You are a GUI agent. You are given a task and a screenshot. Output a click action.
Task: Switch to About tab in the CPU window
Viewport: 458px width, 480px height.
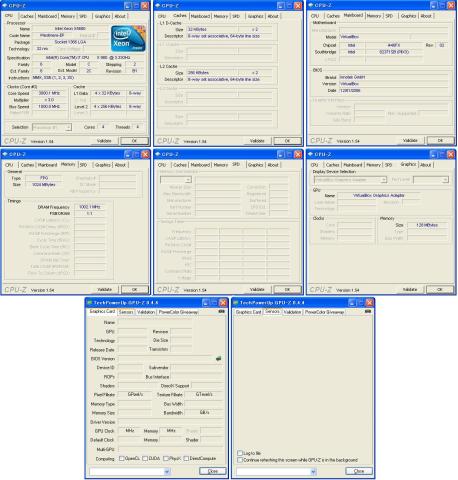120,16
